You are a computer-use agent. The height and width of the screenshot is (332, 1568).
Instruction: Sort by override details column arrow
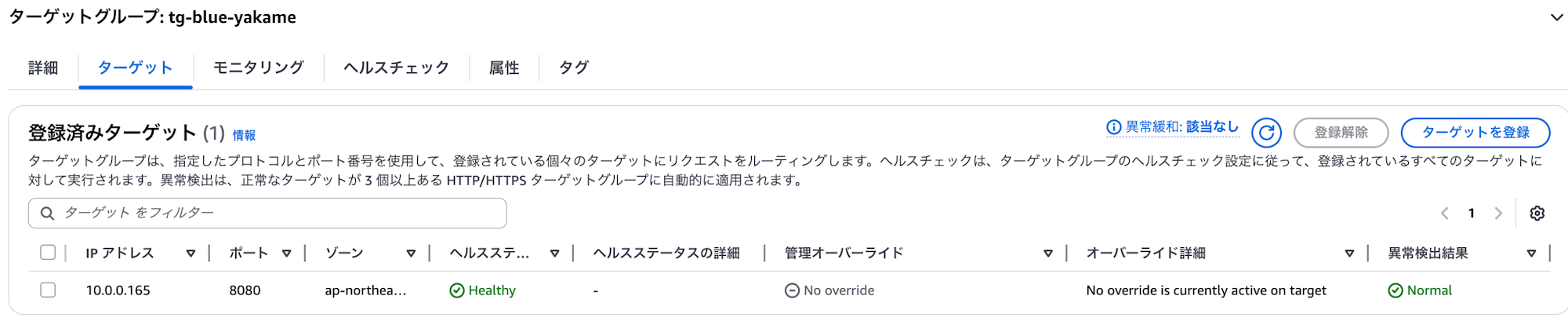click(1349, 254)
